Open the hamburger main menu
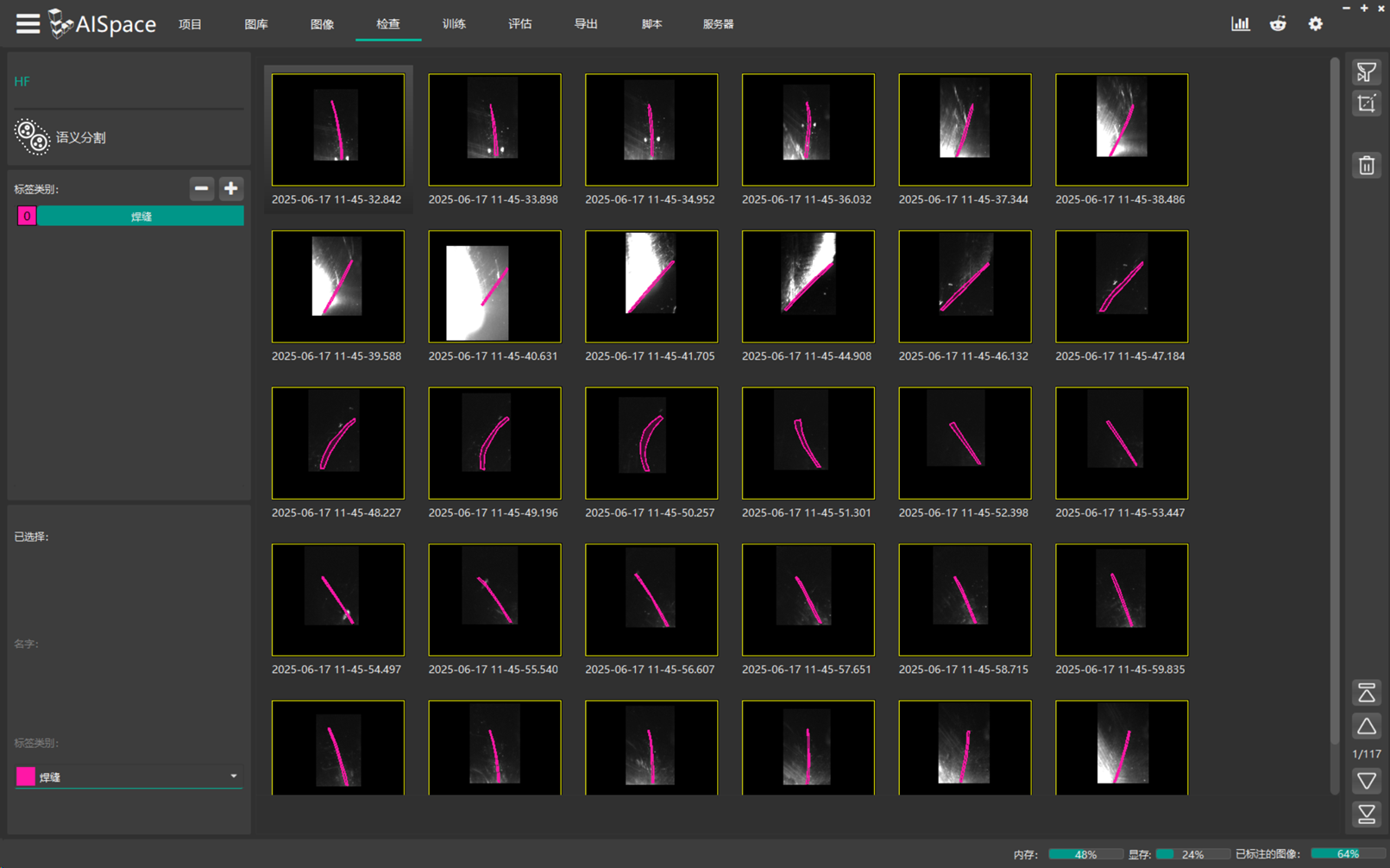Screen dimensions: 1390x868 tap(28, 23)
